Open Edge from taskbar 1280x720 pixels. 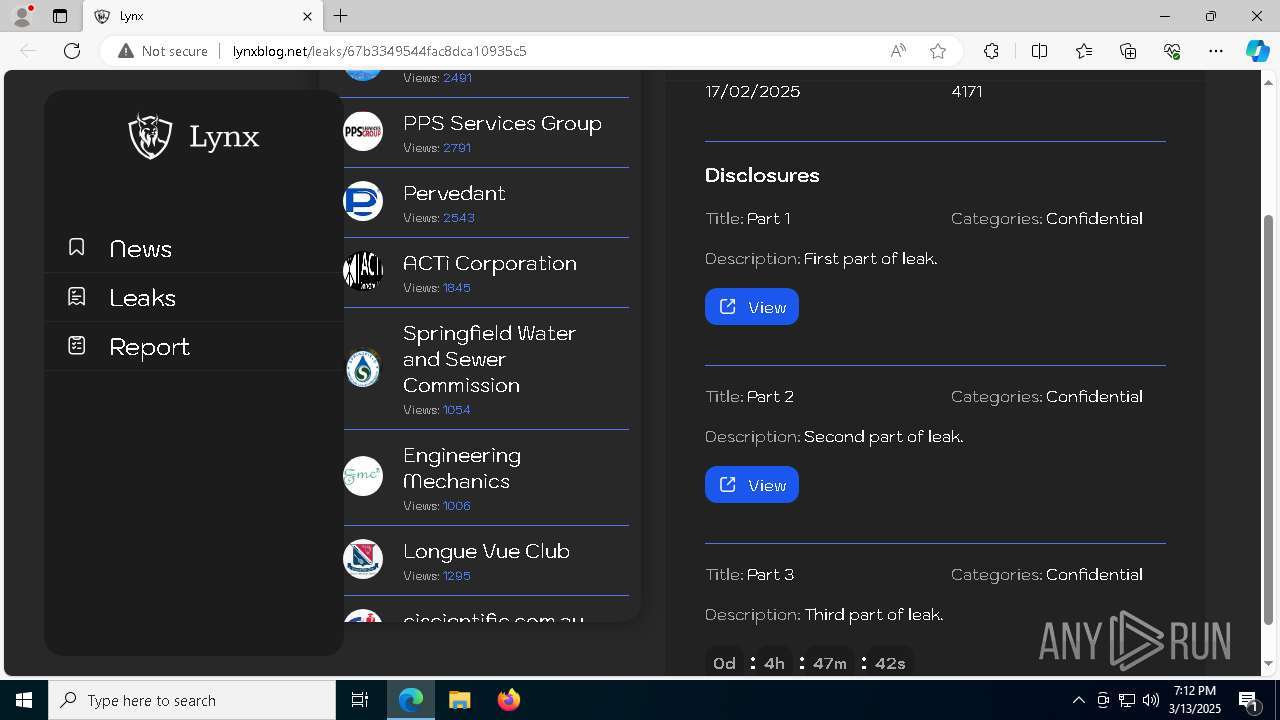click(x=411, y=700)
